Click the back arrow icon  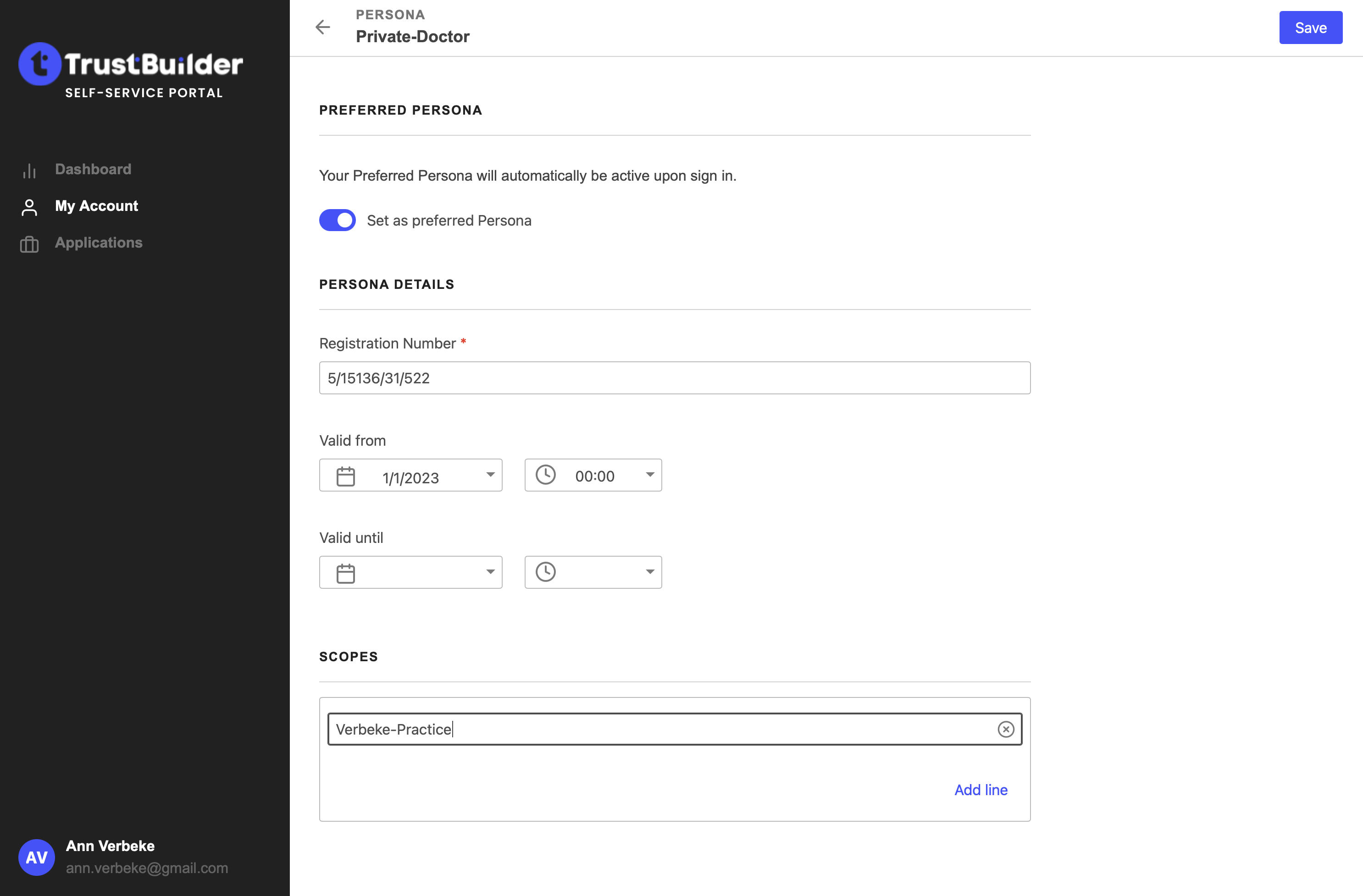point(323,27)
